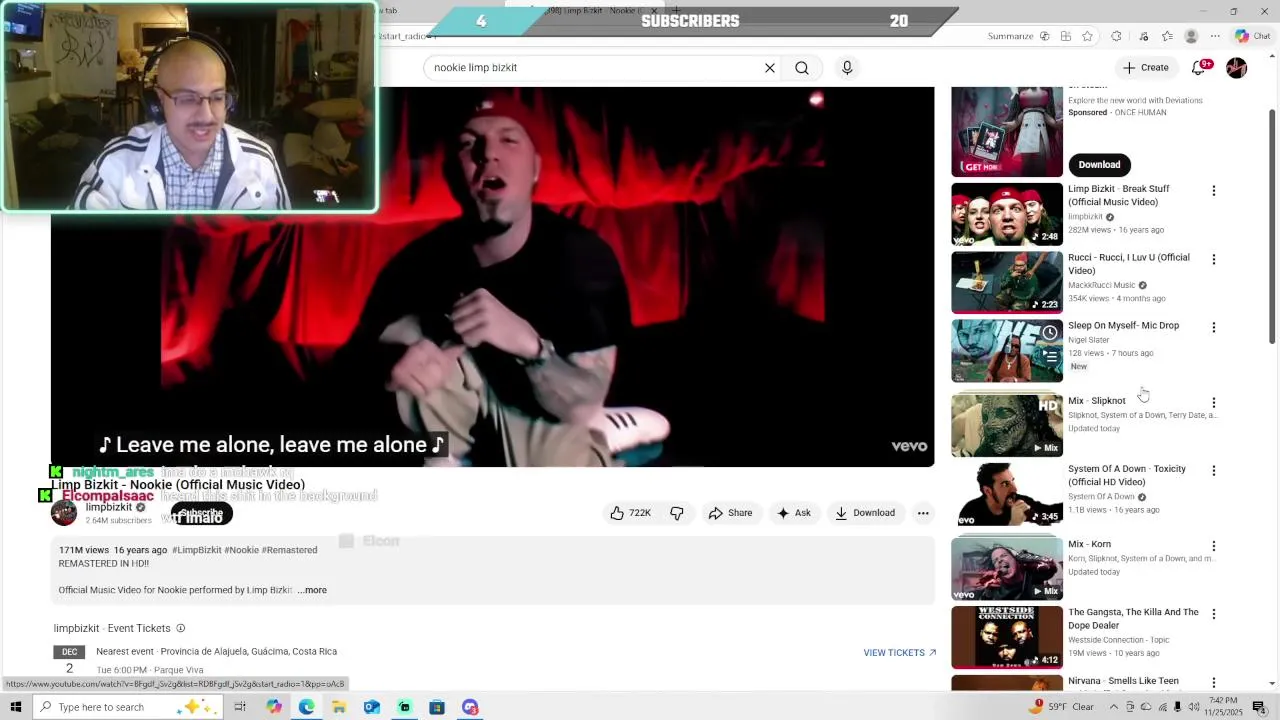1280x720 pixels.
Task: Open Copilot Chat in Edge toolbar
Action: (1252, 36)
